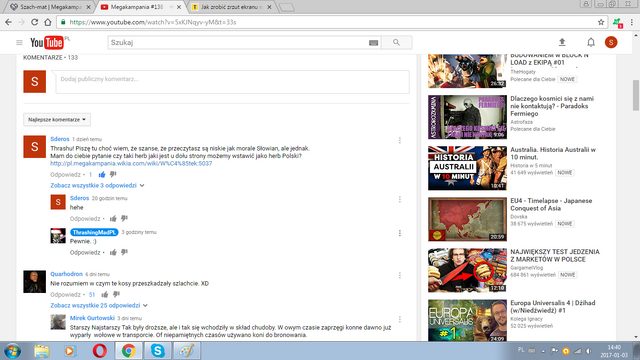Open the on-screen keyboard icon in search

(x=373, y=42)
